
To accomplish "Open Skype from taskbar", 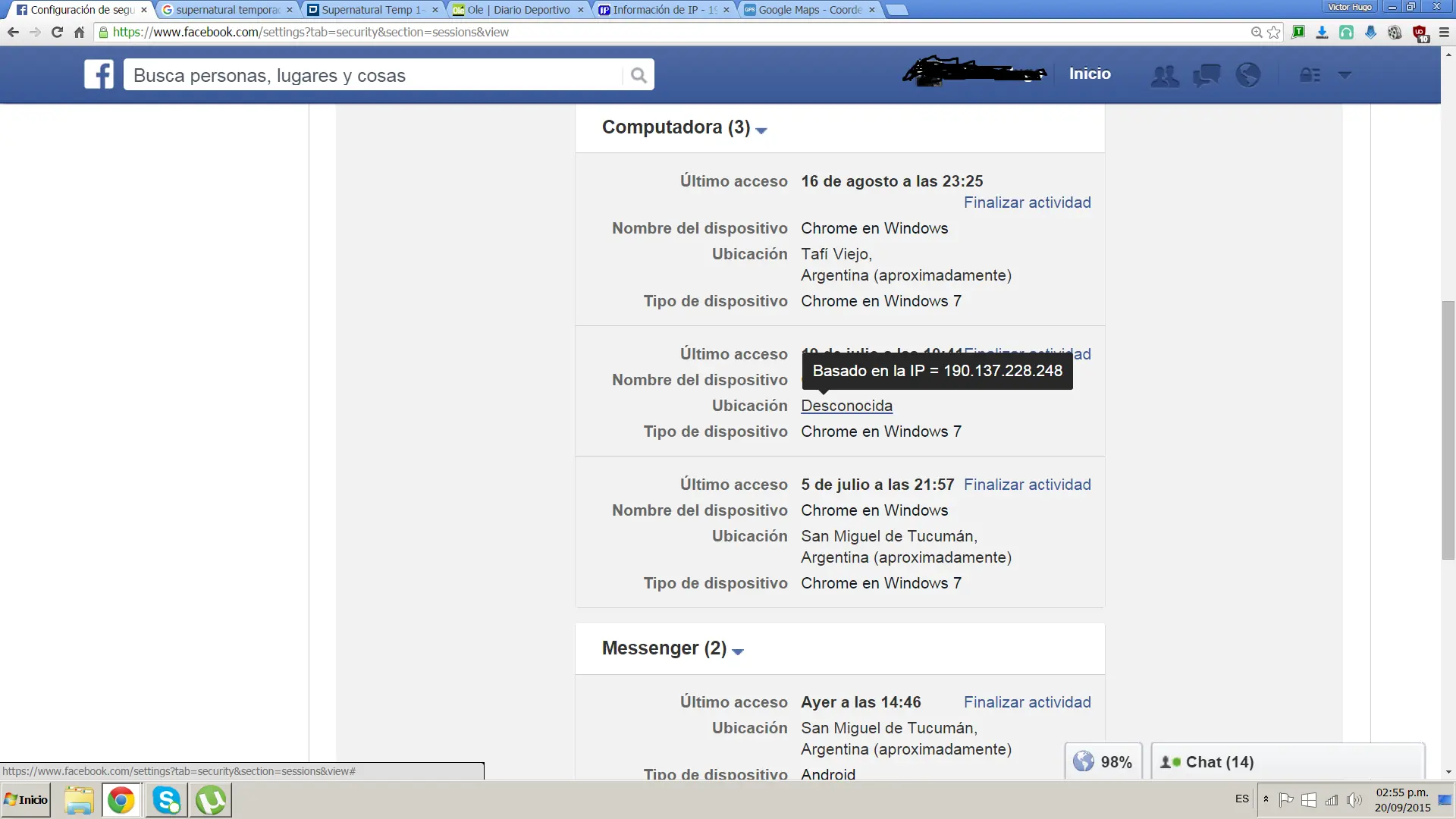I will [x=166, y=800].
